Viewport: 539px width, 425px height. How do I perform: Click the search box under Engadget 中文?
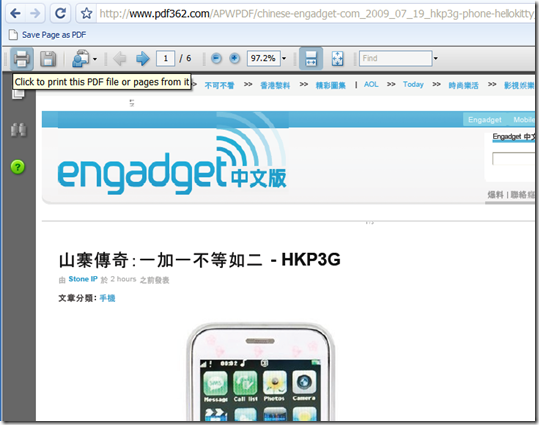pos(514,159)
